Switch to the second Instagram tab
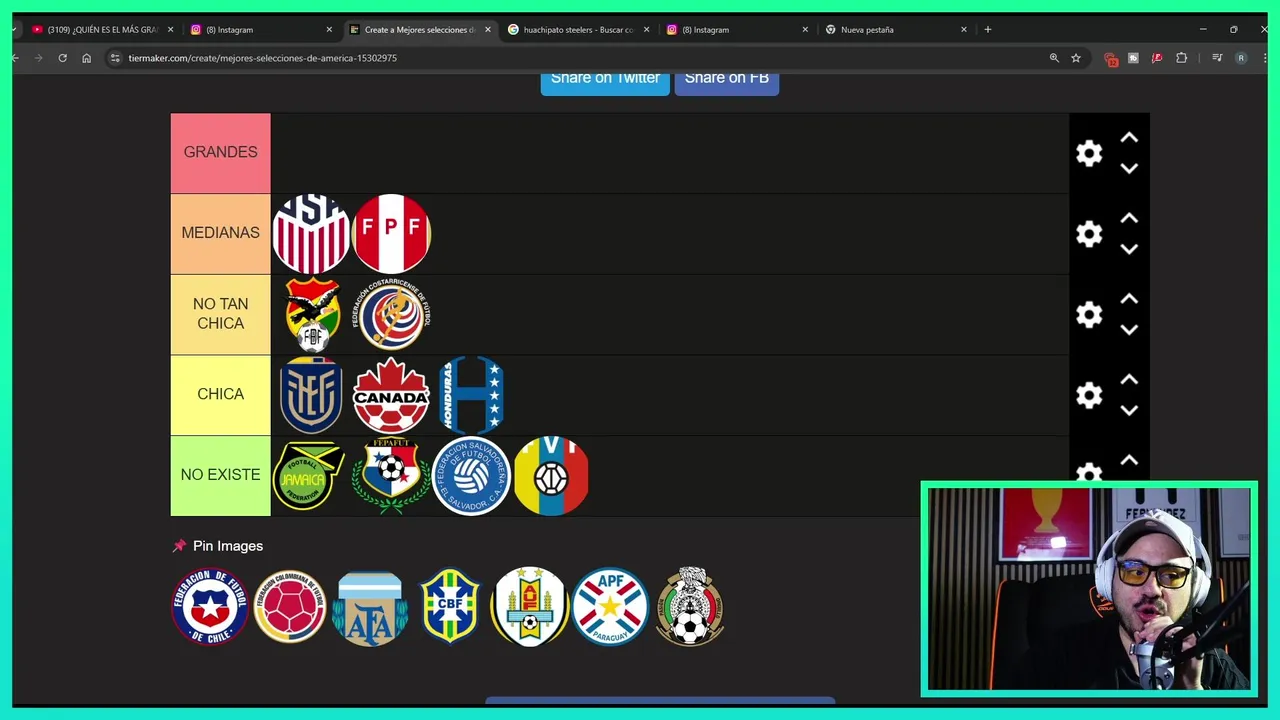The width and height of the screenshot is (1280, 720). (x=735, y=30)
